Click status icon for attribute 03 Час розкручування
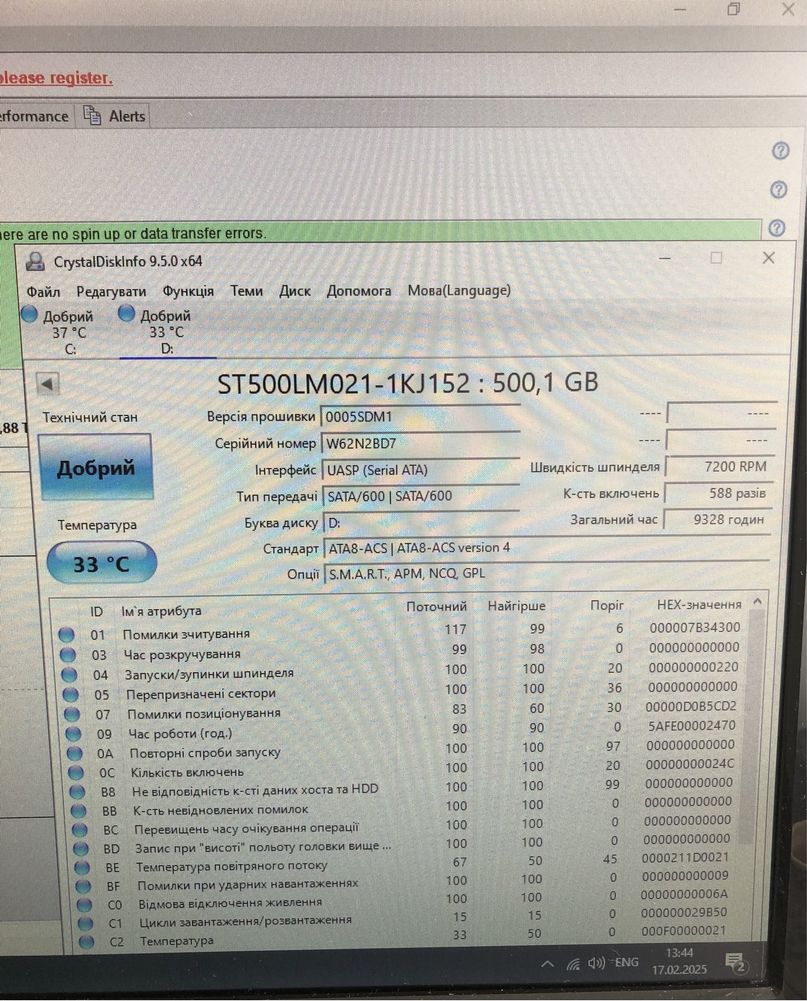This screenshot has width=807, height=1001. tap(68, 655)
